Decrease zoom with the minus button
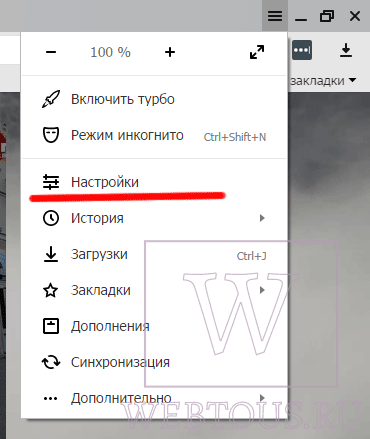Screen dimensions: 370x439 click(x=51, y=52)
